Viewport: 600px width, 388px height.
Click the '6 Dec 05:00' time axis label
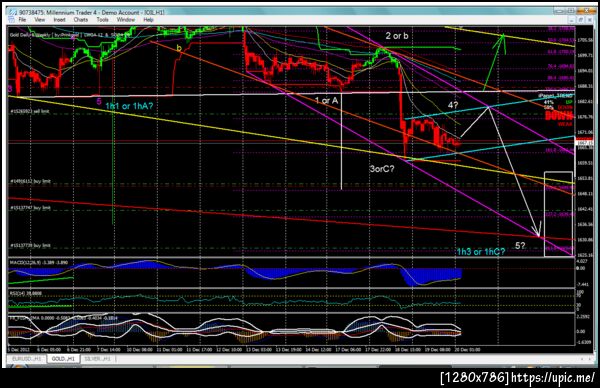click(x=49, y=349)
